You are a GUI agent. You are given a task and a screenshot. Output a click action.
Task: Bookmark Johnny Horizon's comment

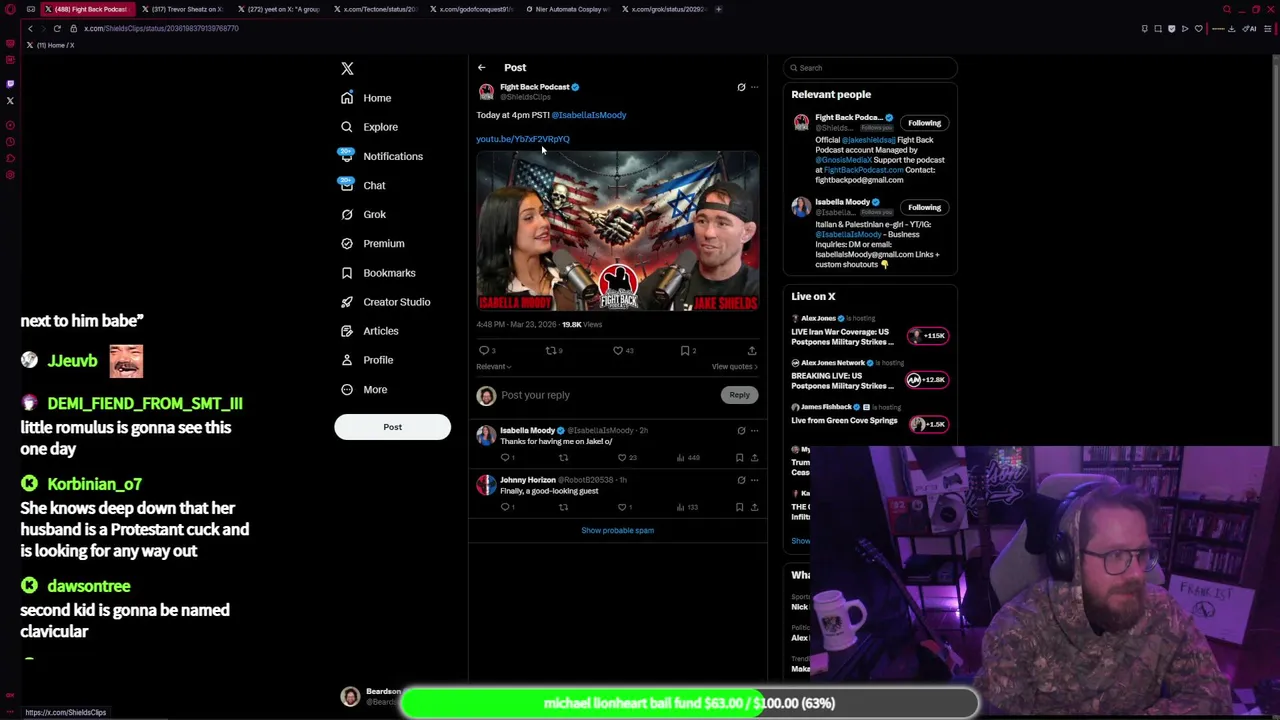740,507
